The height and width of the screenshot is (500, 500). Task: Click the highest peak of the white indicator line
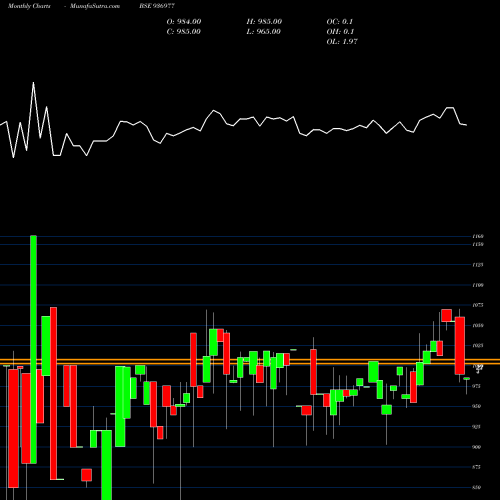point(33,83)
